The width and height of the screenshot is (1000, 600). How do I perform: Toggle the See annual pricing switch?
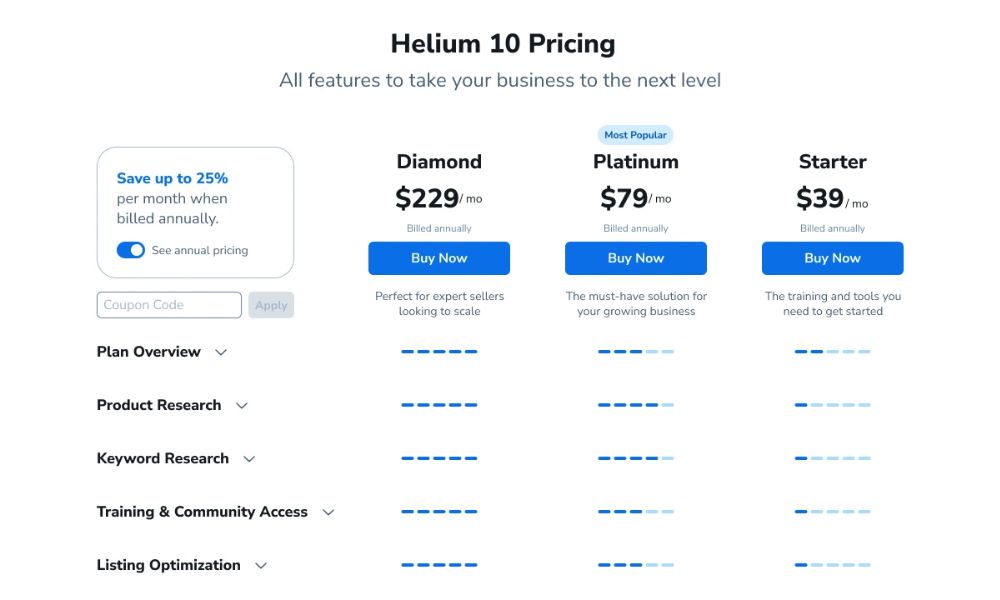click(x=131, y=250)
